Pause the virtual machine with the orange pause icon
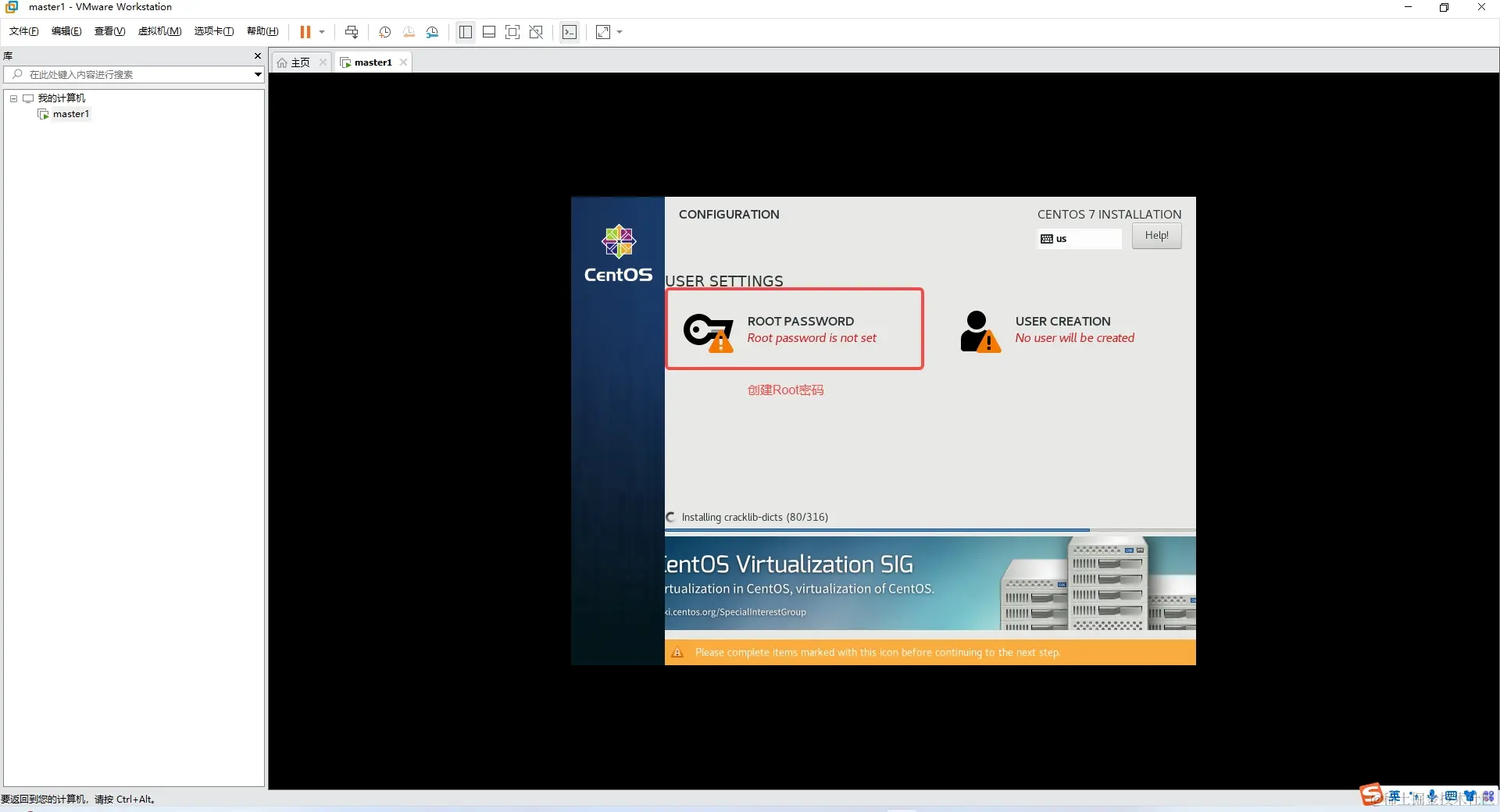The image size is (1500, 812). point(305,32)
